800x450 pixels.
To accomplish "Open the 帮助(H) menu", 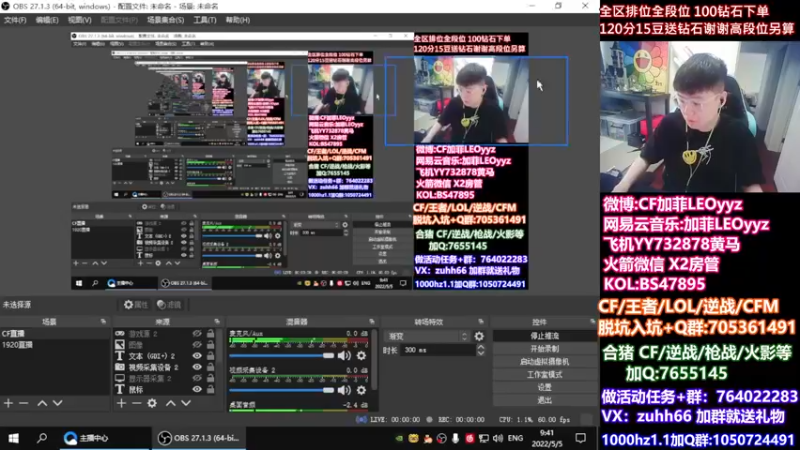I will click(238, 20).
